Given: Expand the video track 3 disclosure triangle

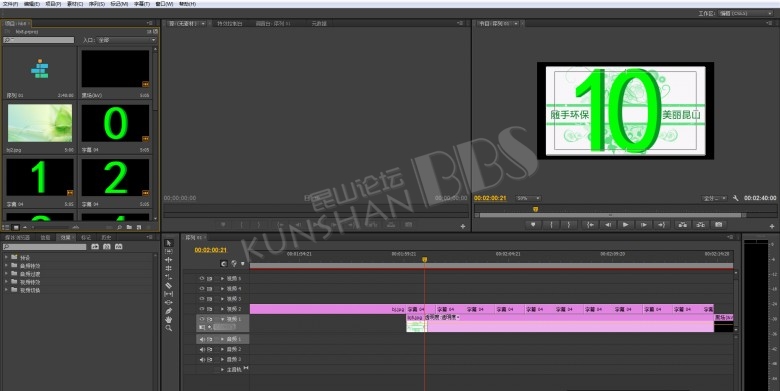Looking at the screenshot, I should [x=222, y=299].
